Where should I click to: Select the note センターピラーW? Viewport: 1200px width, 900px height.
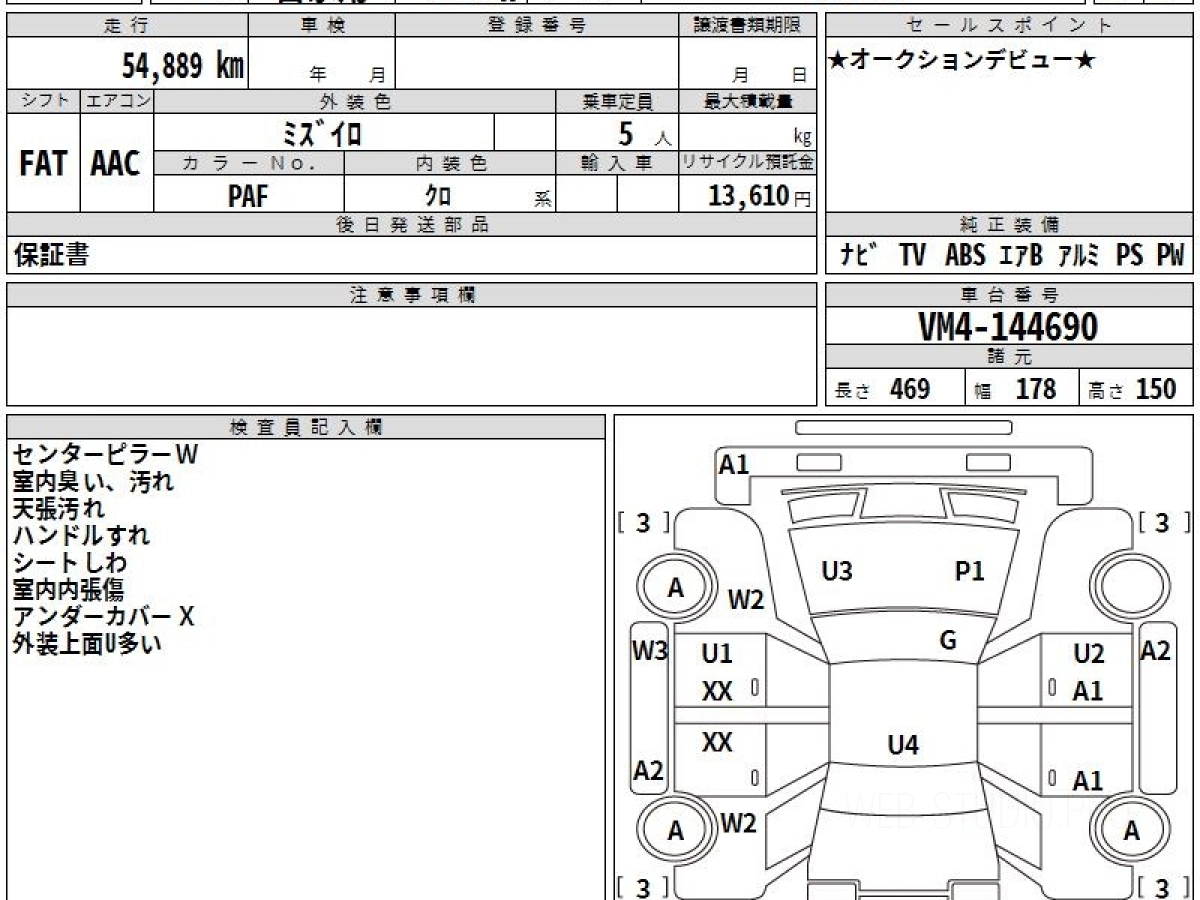[x=106, y=454]
